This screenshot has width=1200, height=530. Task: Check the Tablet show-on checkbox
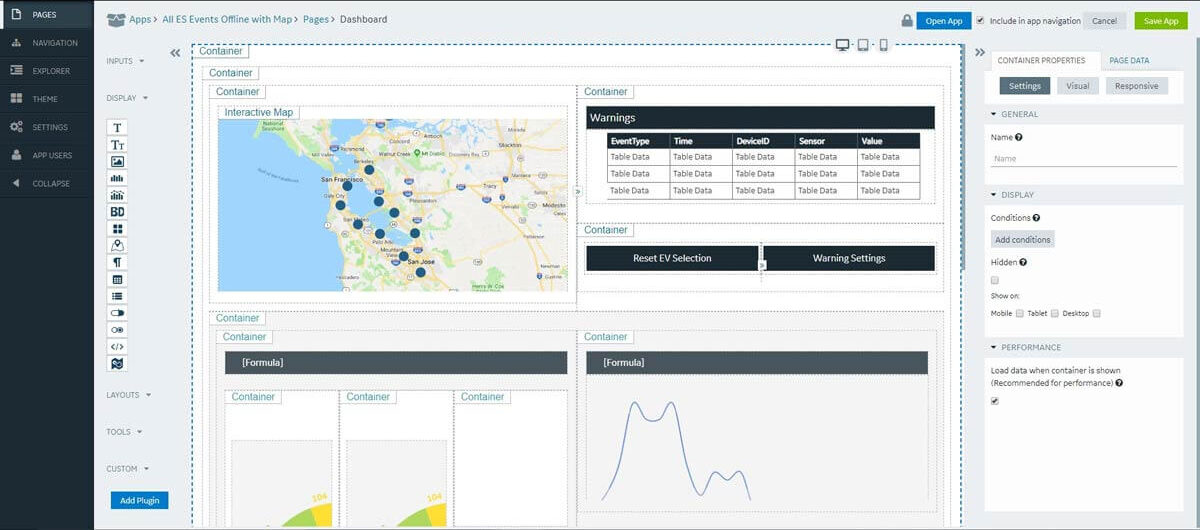pos(1055,313)
